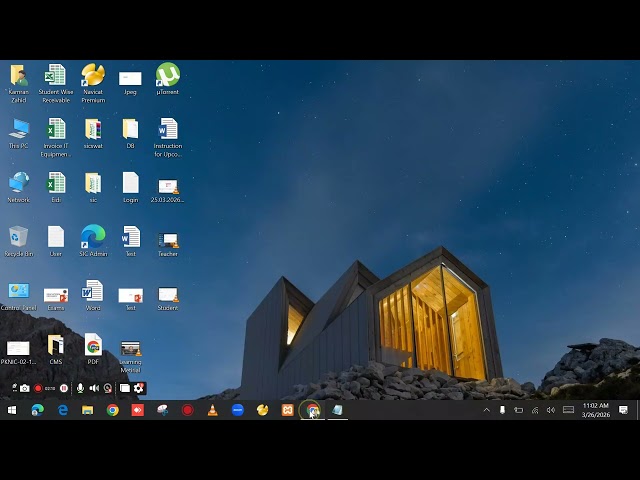This screenshot has width=640, height=480.
Task: Open pinned Chrome beside File Explorer on the taskbar
Action: pyautogui.click(x=113, y=410)
